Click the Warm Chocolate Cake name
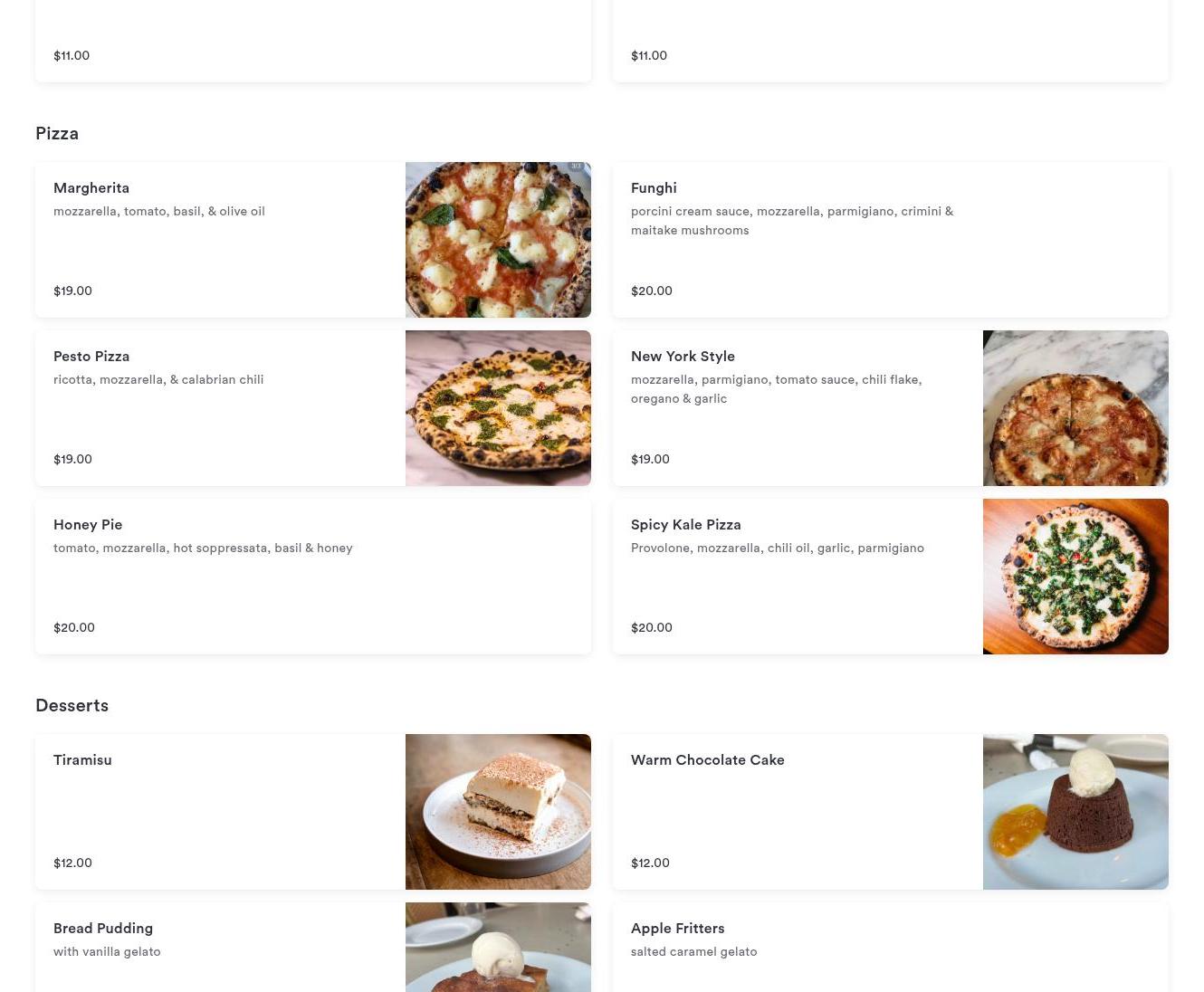This screenshot has width=1204, height=992. point(707,760)
